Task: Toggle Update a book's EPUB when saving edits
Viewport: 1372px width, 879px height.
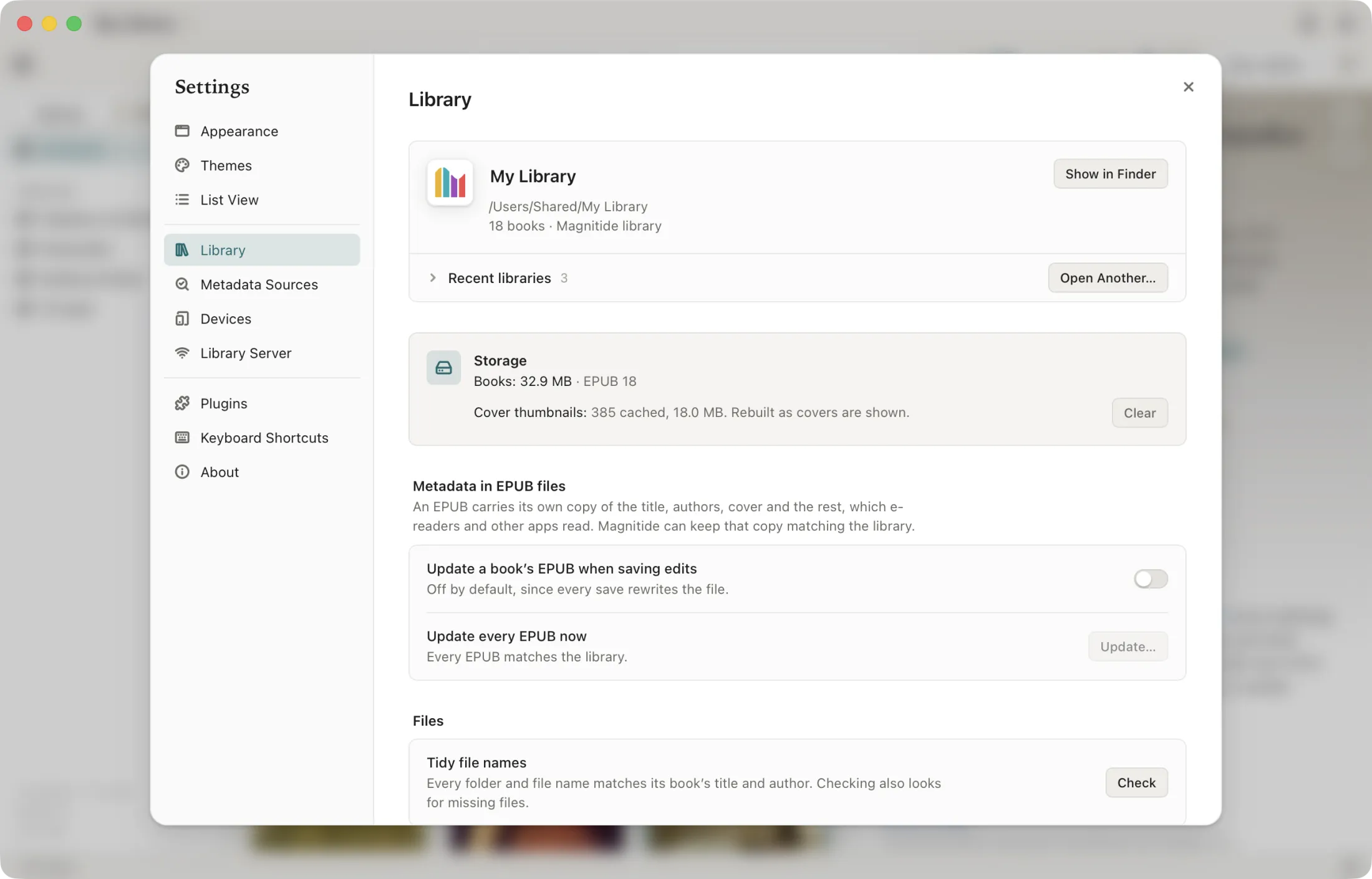Action: coord(1151,579)
